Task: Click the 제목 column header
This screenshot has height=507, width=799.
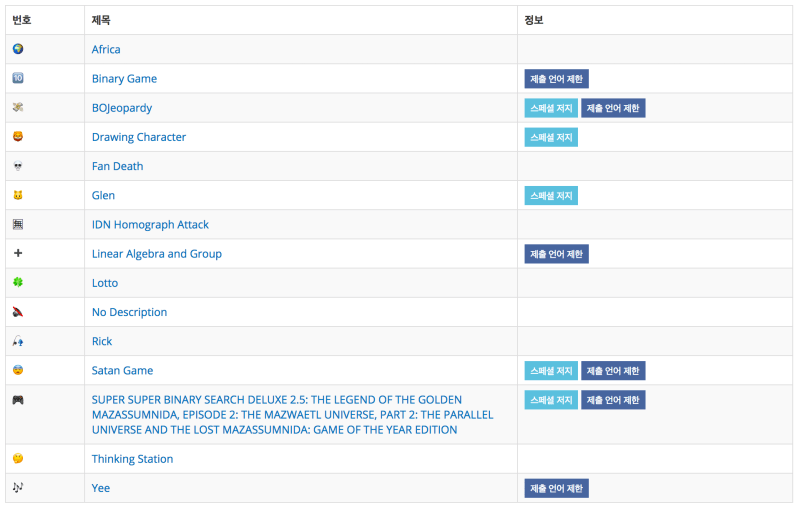Action: pos(102,20)
